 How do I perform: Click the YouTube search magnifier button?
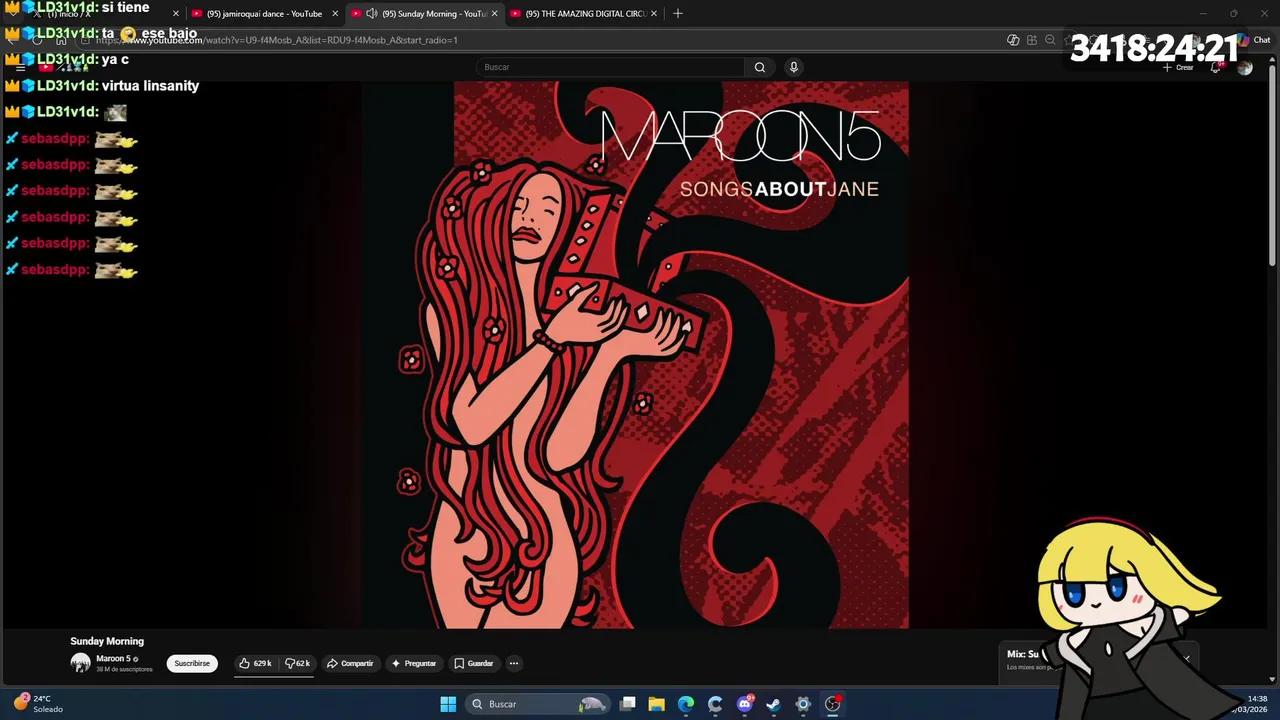pyautogui.click(x=760, y=67)
